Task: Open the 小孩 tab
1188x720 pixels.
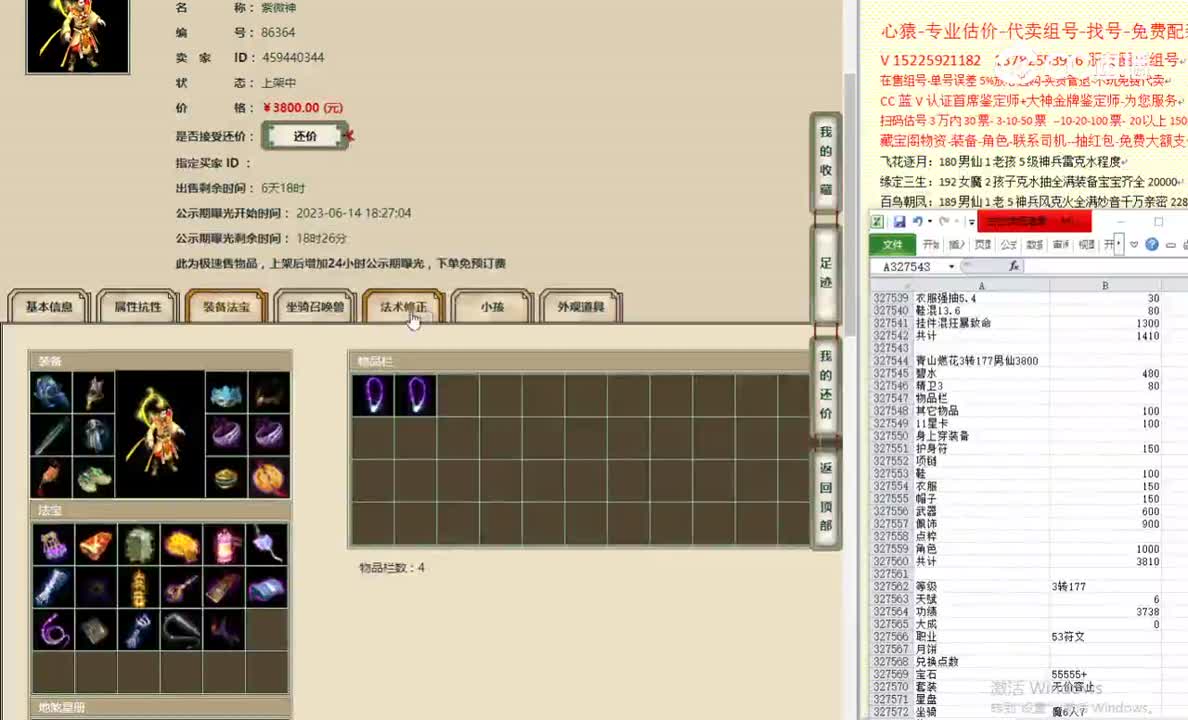Action: click(x=492, y=306)
